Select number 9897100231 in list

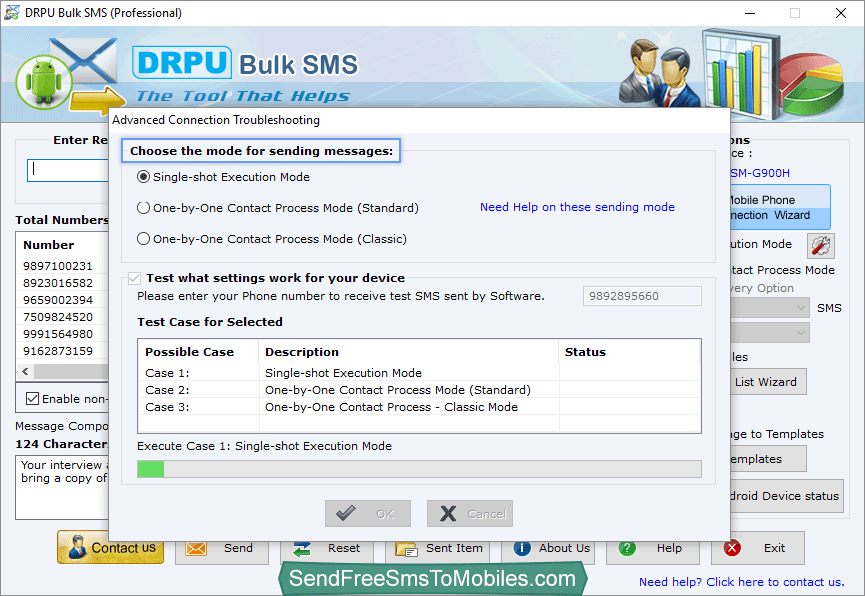(58, 266)
